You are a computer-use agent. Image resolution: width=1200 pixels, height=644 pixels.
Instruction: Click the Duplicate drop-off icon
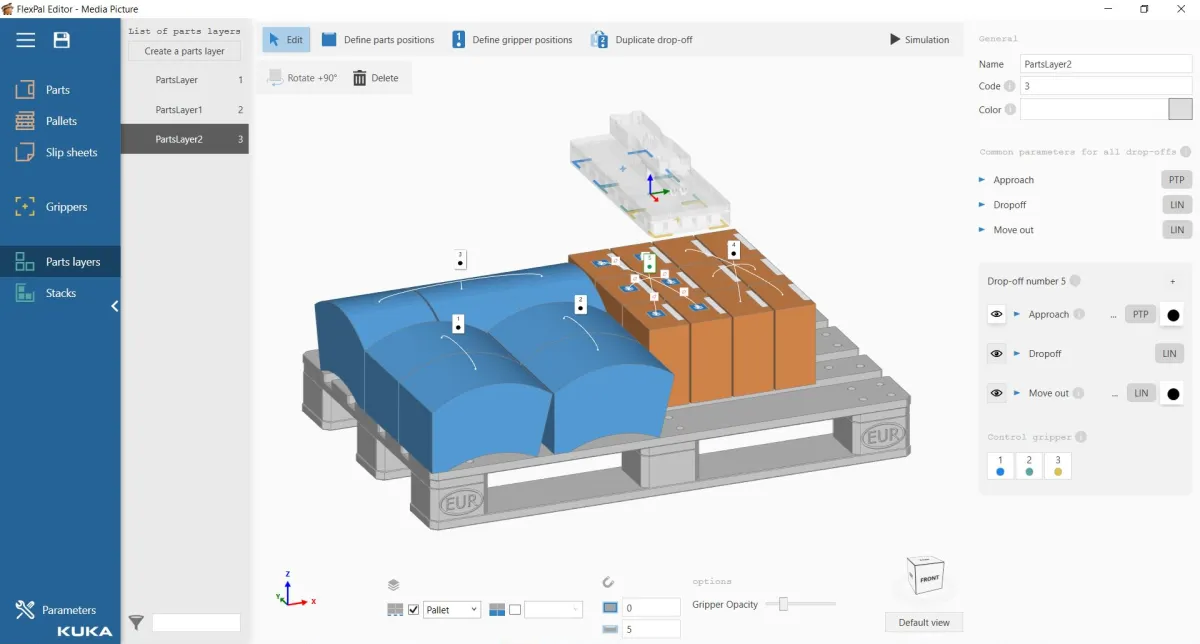point(600,40)
